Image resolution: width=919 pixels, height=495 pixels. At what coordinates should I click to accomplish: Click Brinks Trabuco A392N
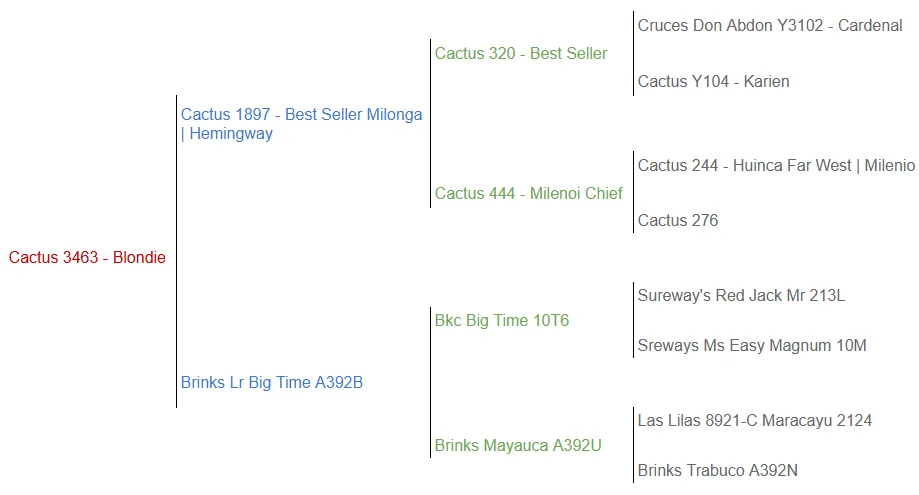tap(718, 471)
